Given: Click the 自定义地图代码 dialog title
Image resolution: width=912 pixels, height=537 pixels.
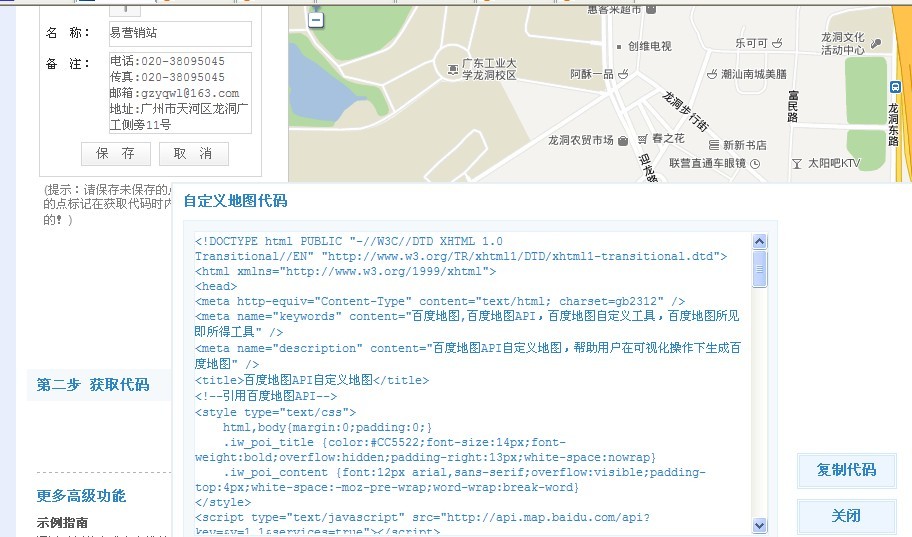Looking at the screenshot, I should click(x=236, y=201).
